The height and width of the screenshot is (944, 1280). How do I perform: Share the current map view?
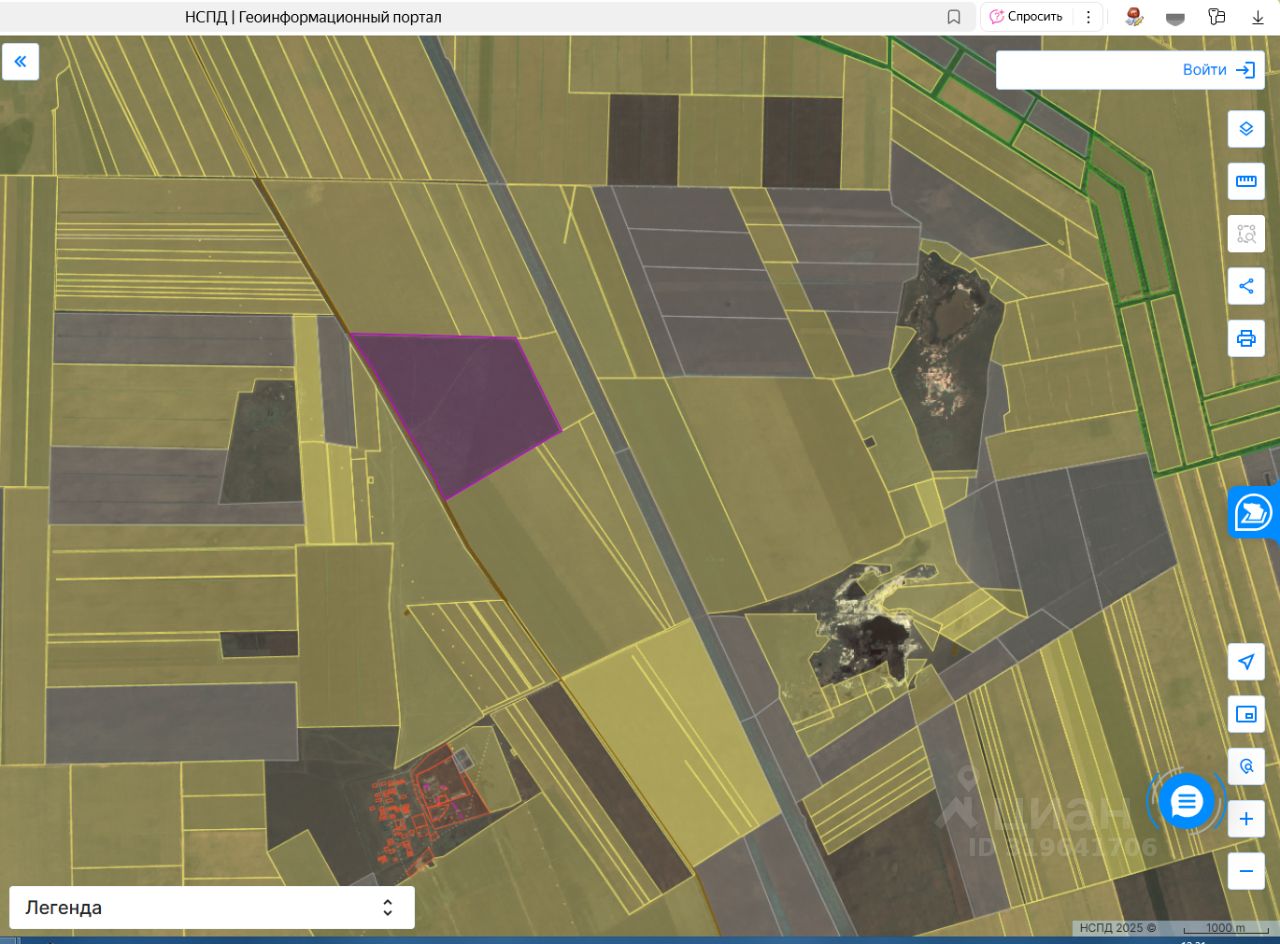tap(1246, 286)
